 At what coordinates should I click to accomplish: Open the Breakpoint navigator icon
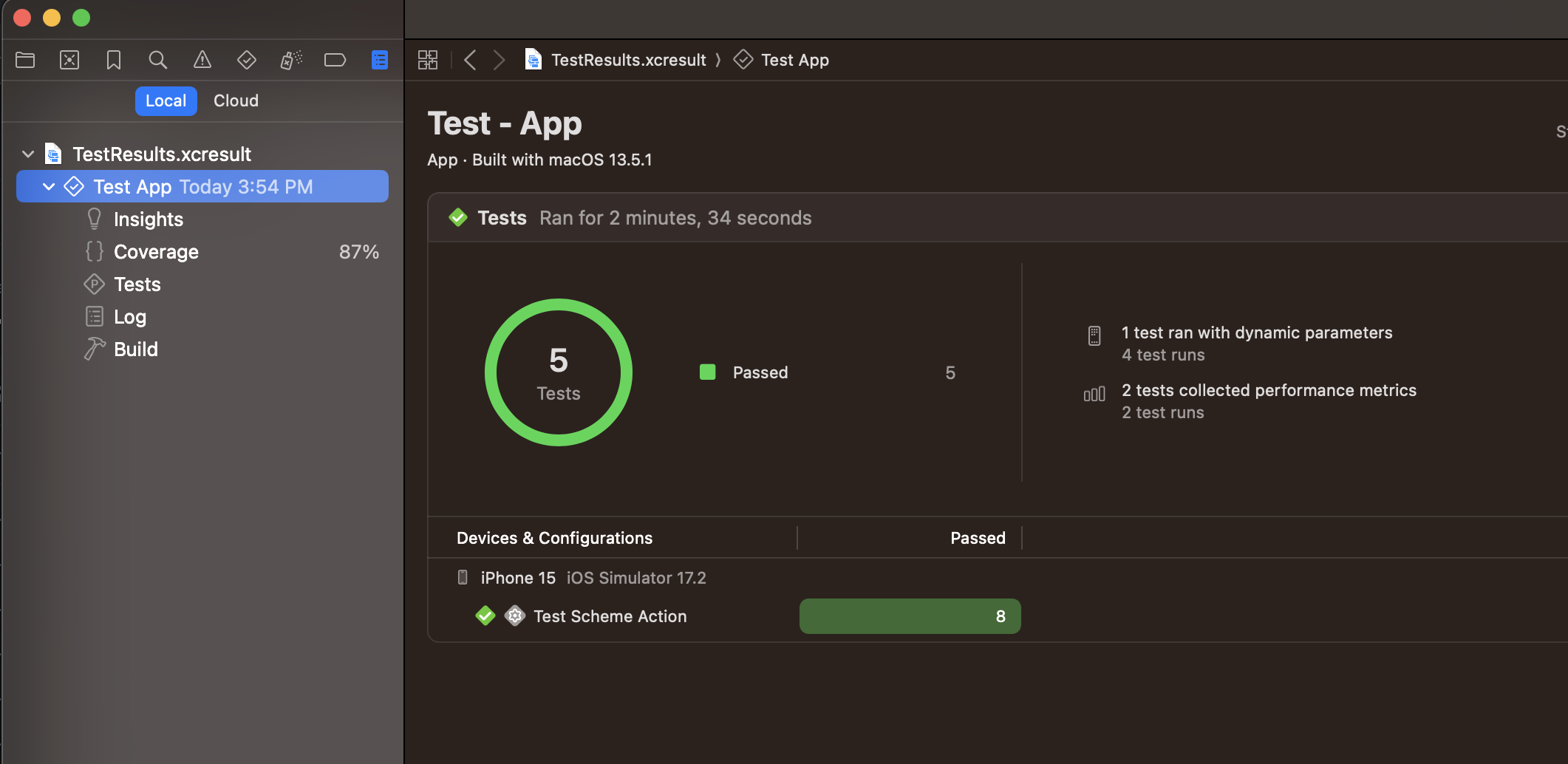[335, 60]
